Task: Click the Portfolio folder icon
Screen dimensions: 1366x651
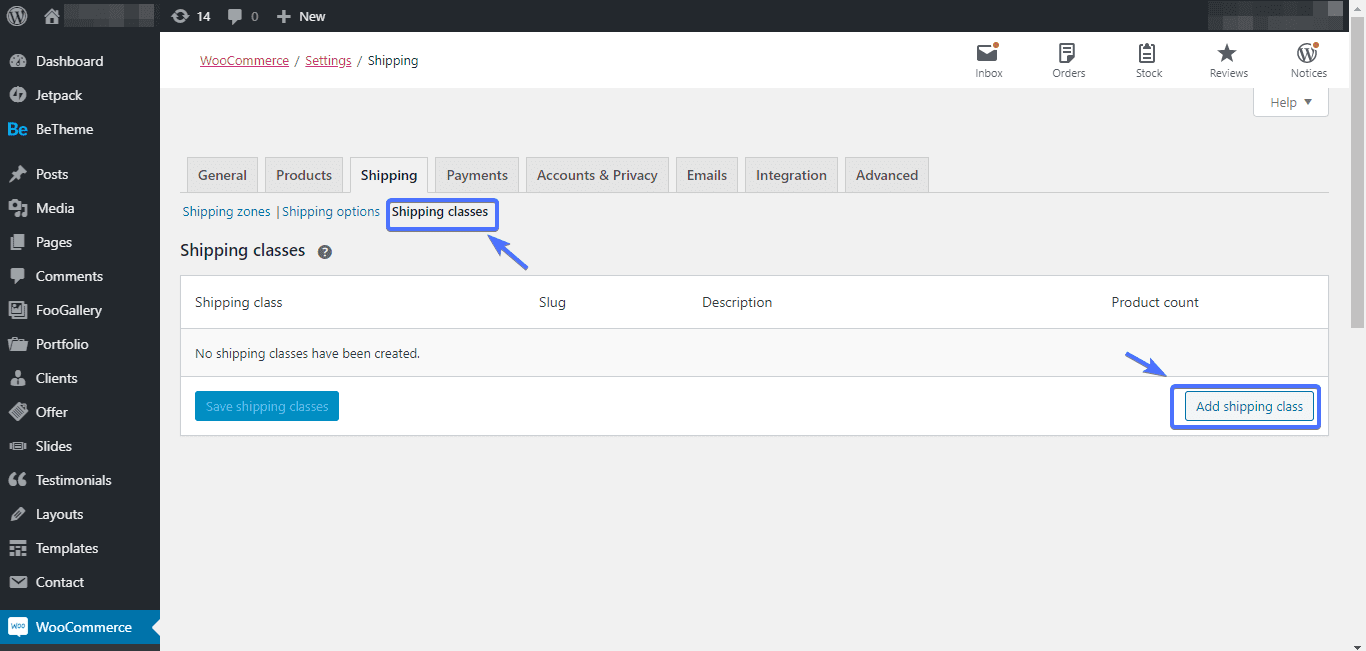Action: tap(17, 344)
